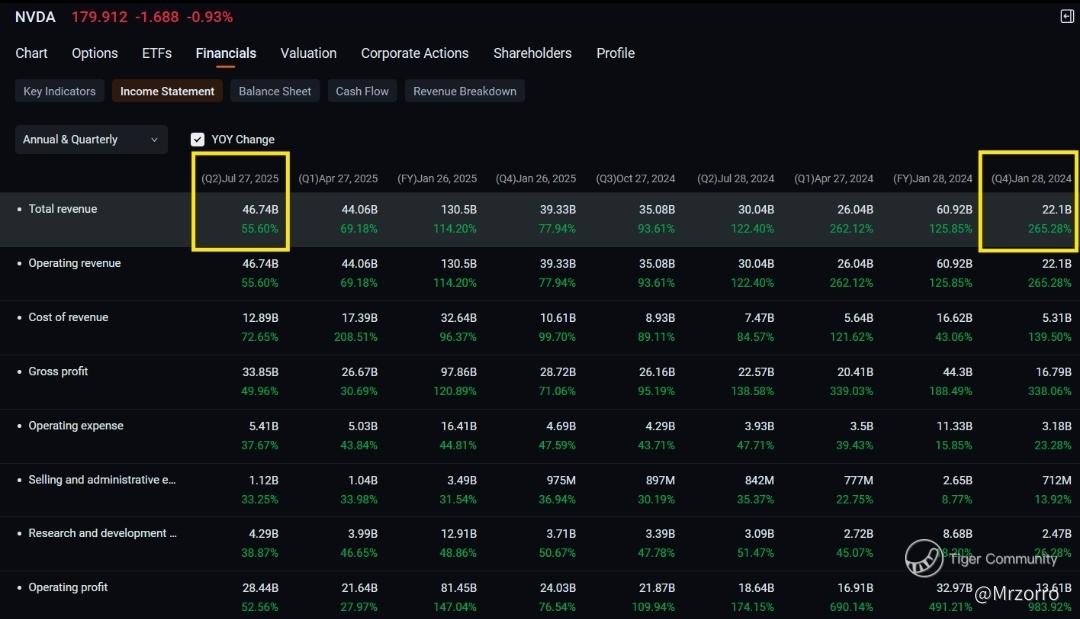
Task: Click the (Q2)Jul 27, 2025 column header
Action: point(240,178)
